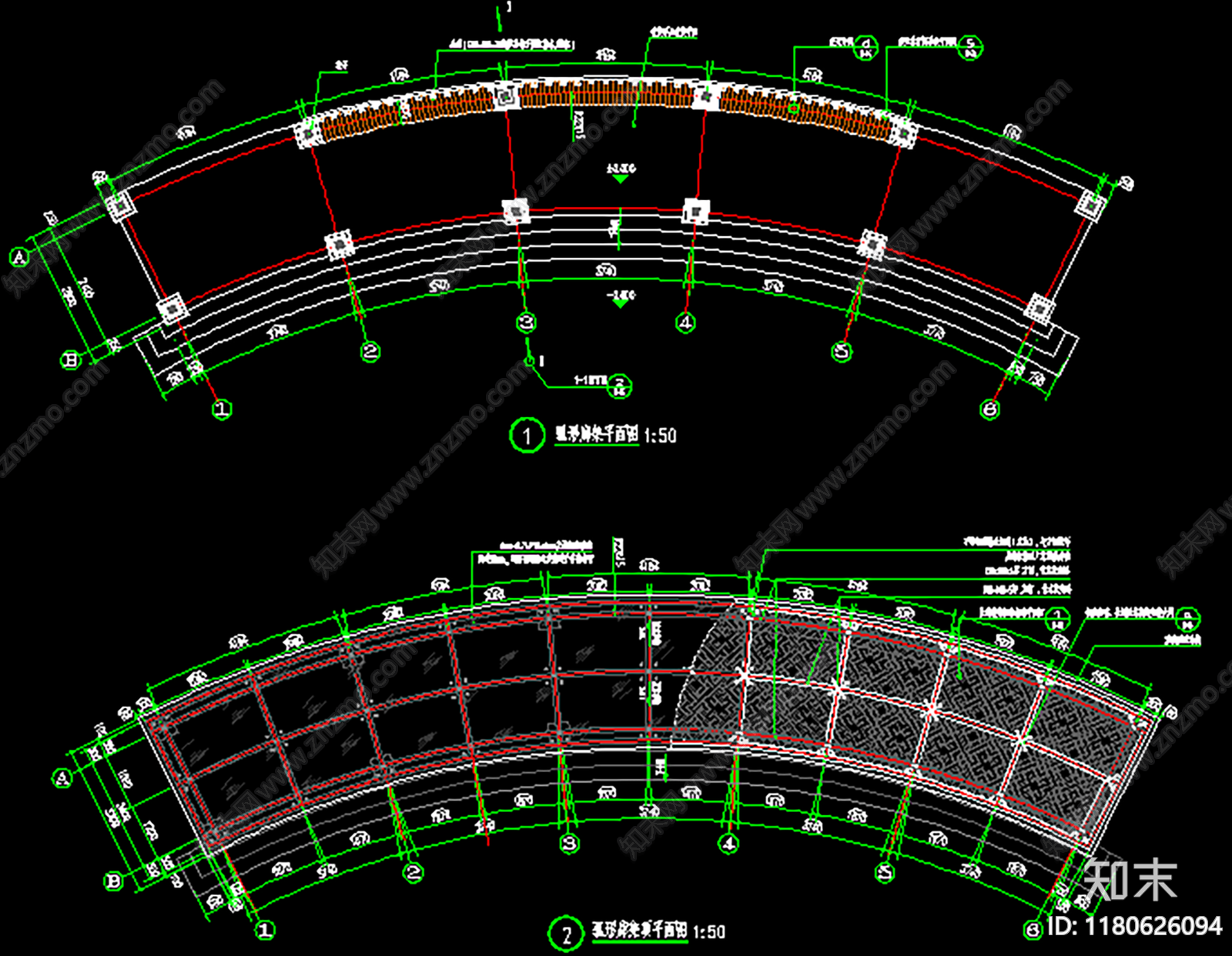Select outer-arc column on grid 4 in drawing 1
Image resolution: width=1232 pixels, height=956 pixels.
(x=705, y=96)
